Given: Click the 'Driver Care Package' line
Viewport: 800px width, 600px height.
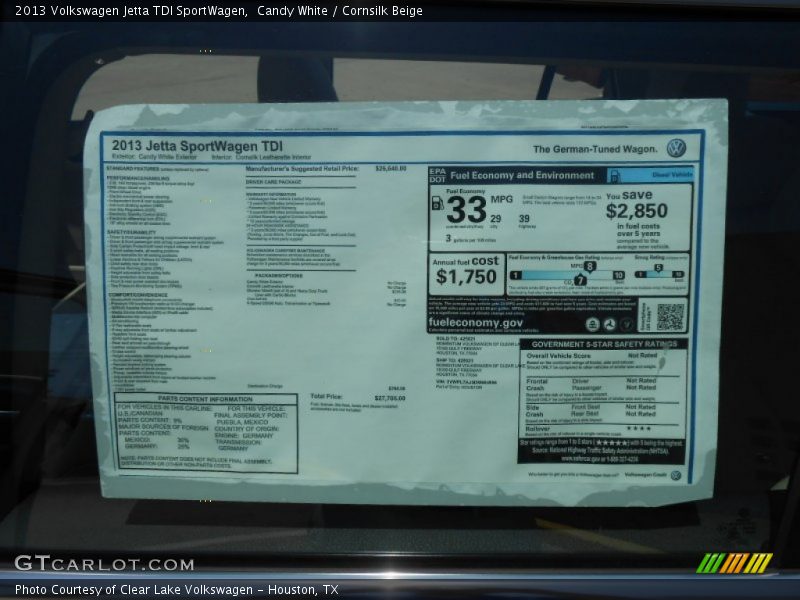Looking at the screenshot, I should (273, 182).
